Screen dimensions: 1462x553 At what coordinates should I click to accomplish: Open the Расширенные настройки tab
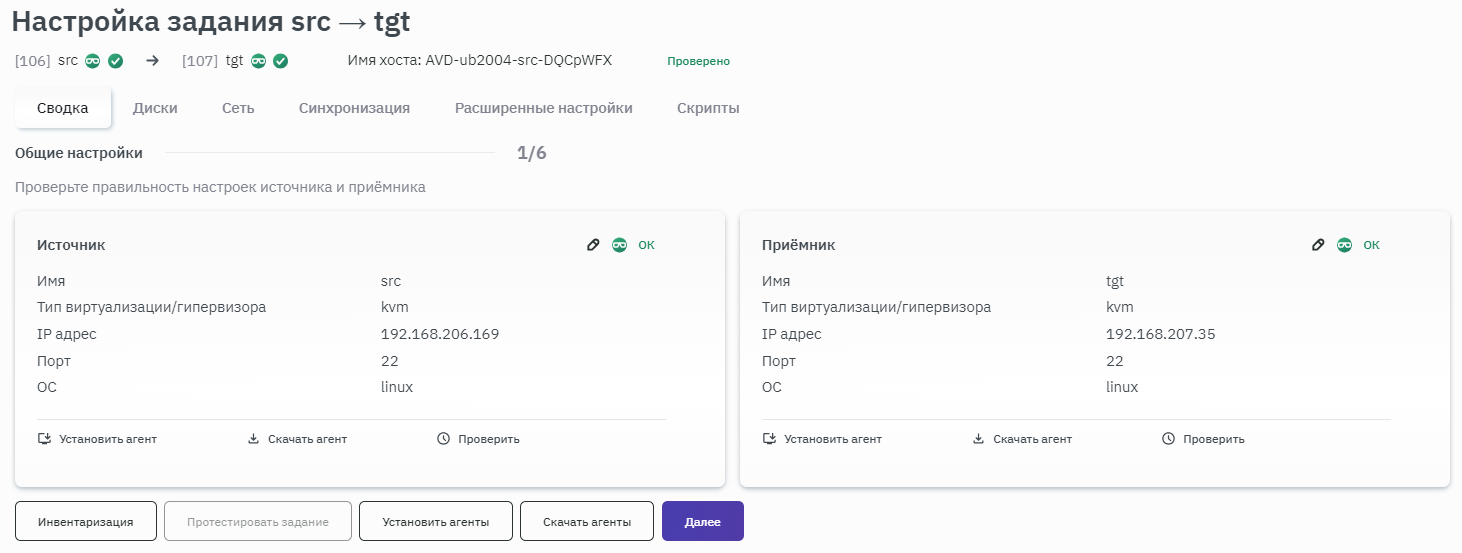543,108
